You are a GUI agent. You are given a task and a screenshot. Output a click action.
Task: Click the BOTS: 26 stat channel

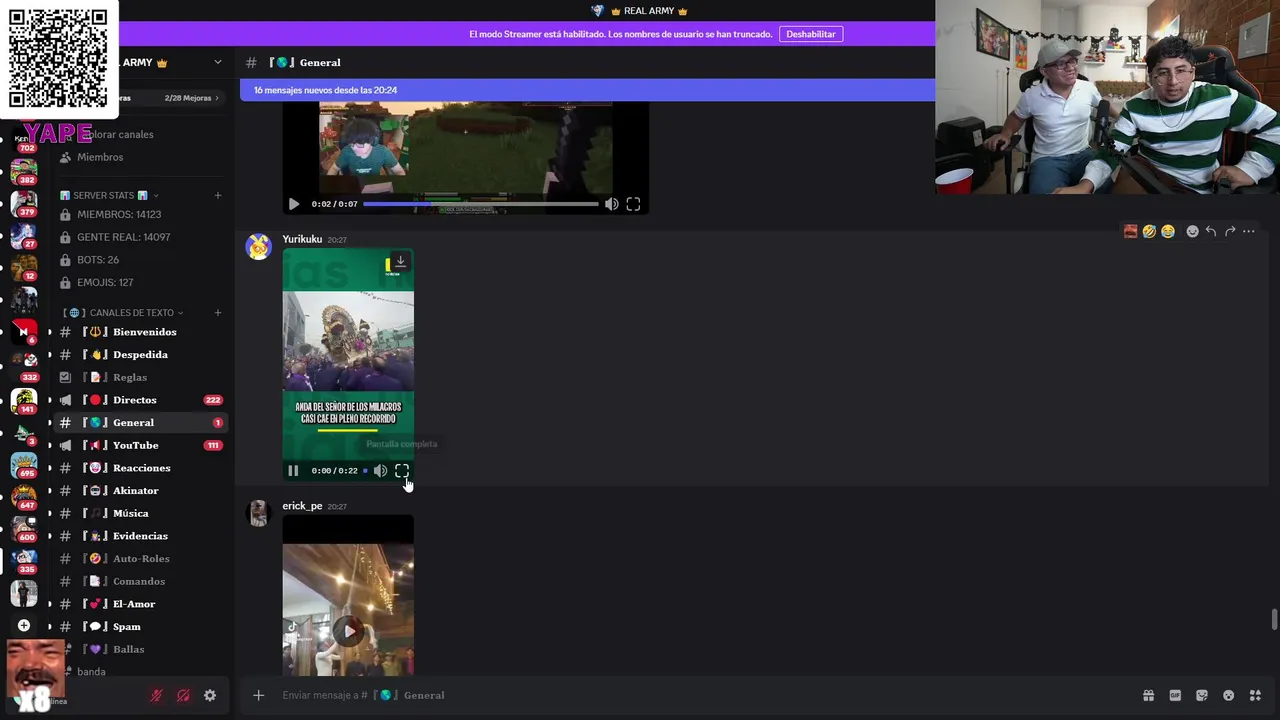[x=140, y=260]
